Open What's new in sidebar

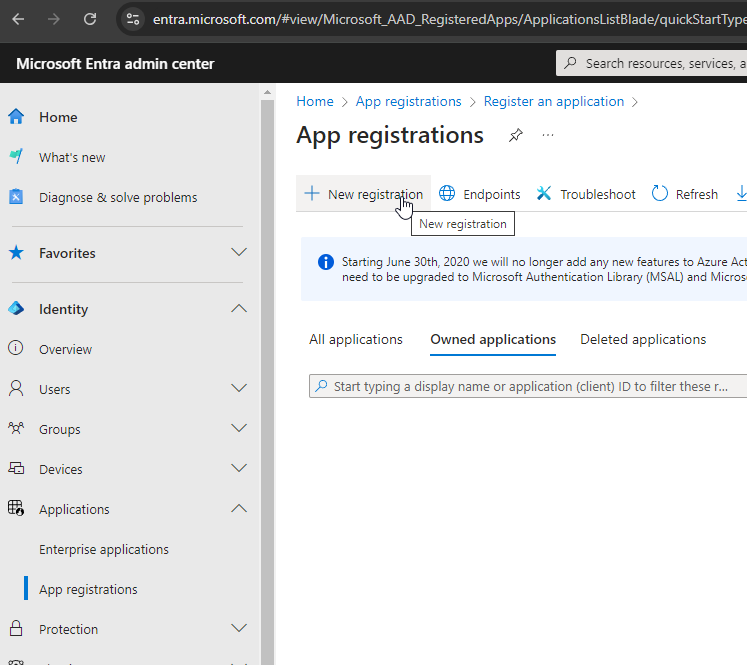tap(72, 157)
